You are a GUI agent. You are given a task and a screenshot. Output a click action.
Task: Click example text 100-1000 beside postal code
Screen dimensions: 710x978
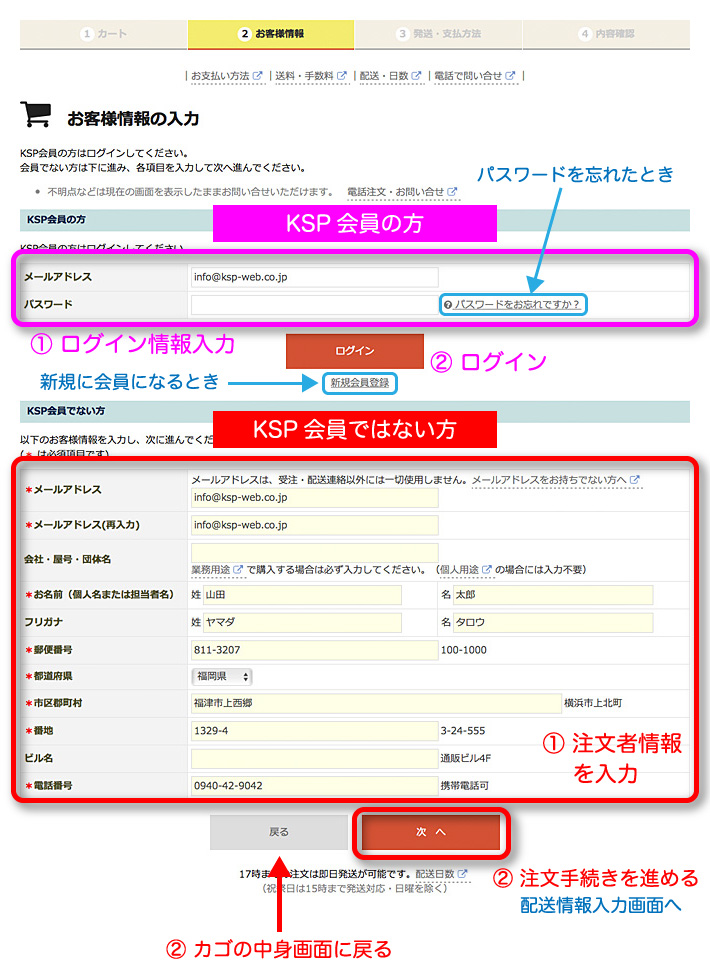[464, 650]
